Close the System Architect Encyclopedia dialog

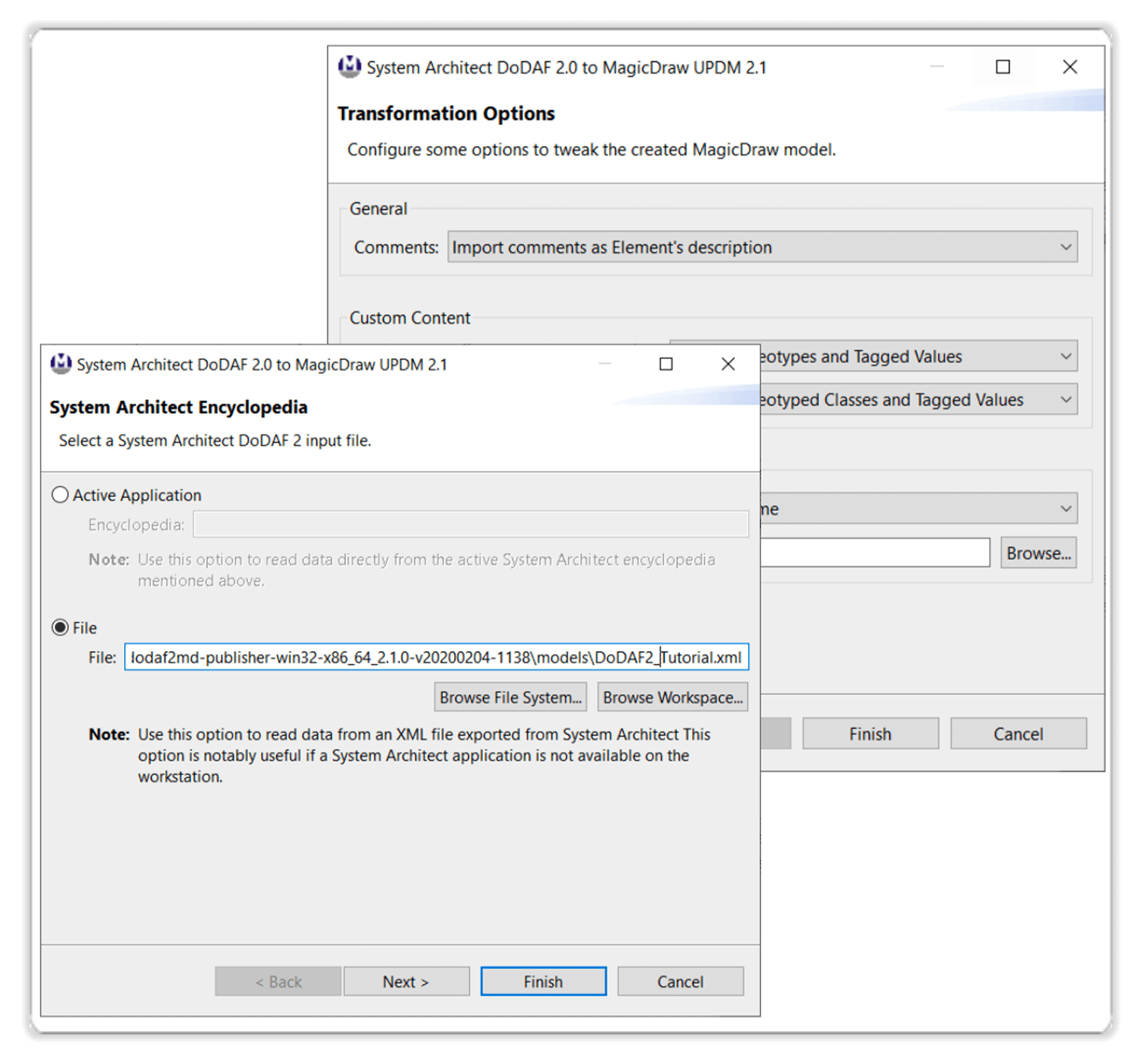click(x=728, y=364)
